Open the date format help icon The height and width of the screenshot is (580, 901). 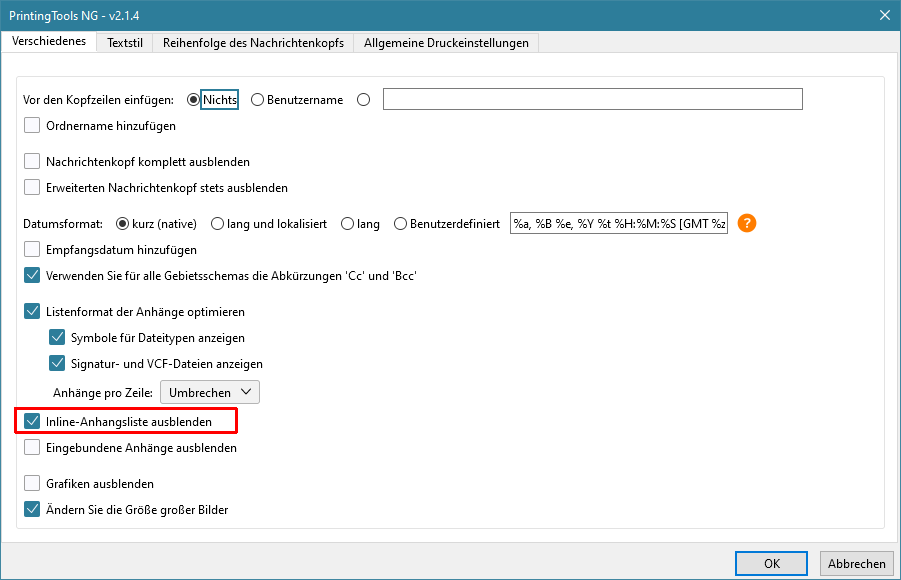point(746,223)
